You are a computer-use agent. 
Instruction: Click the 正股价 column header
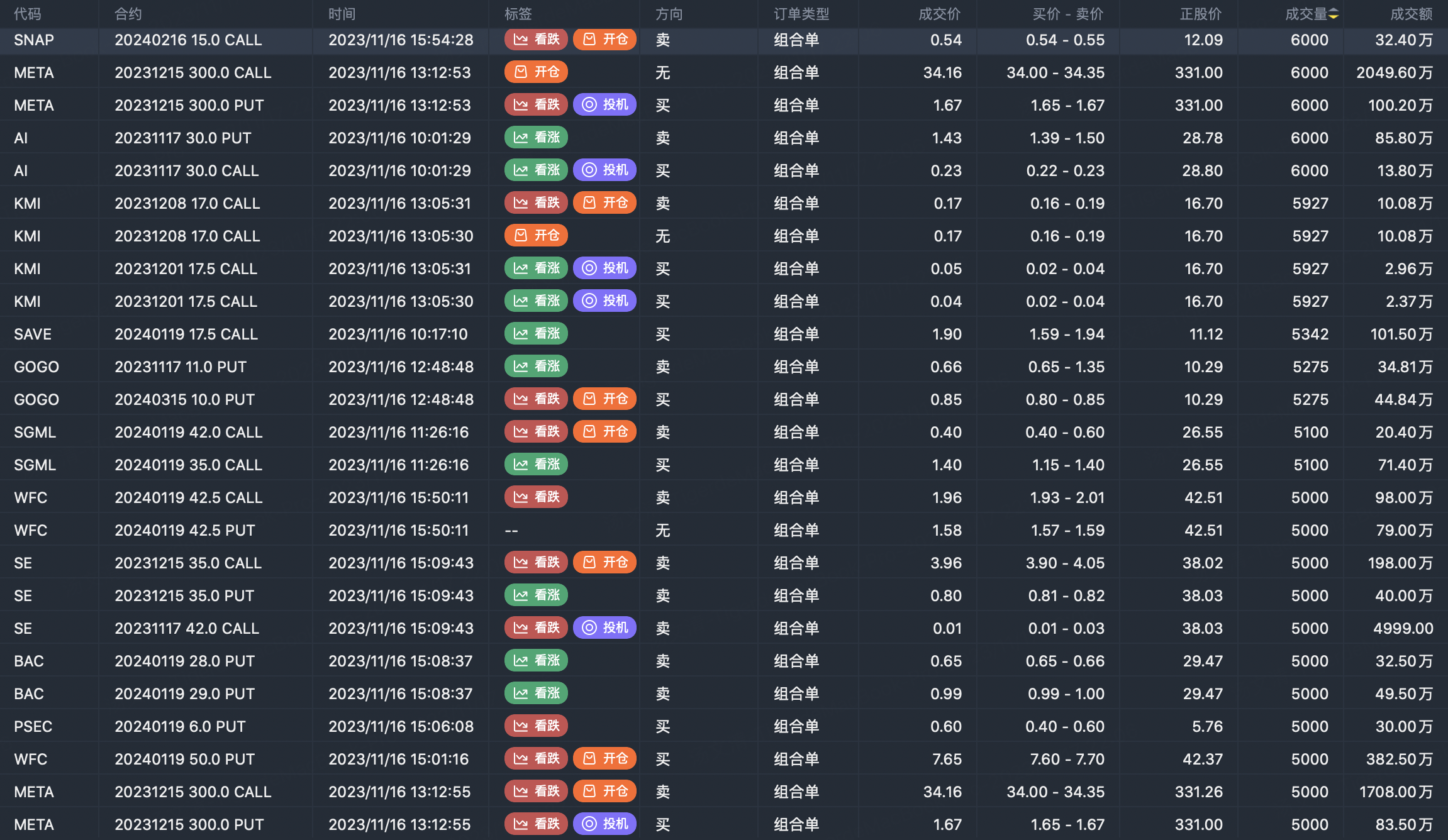click(x=1201, y=14)
